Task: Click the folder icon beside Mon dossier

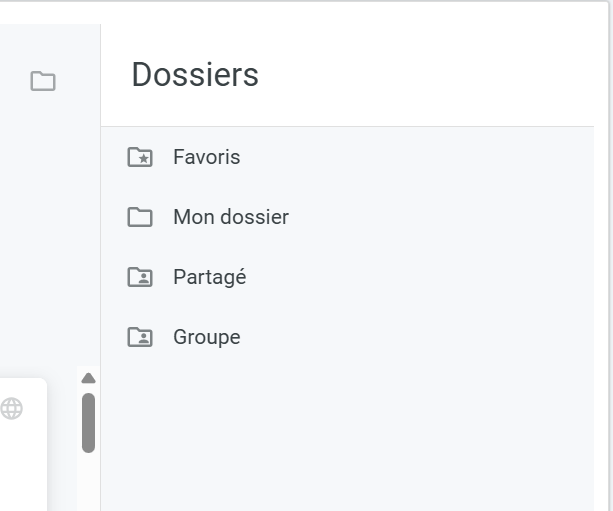Action: [140, 217]
